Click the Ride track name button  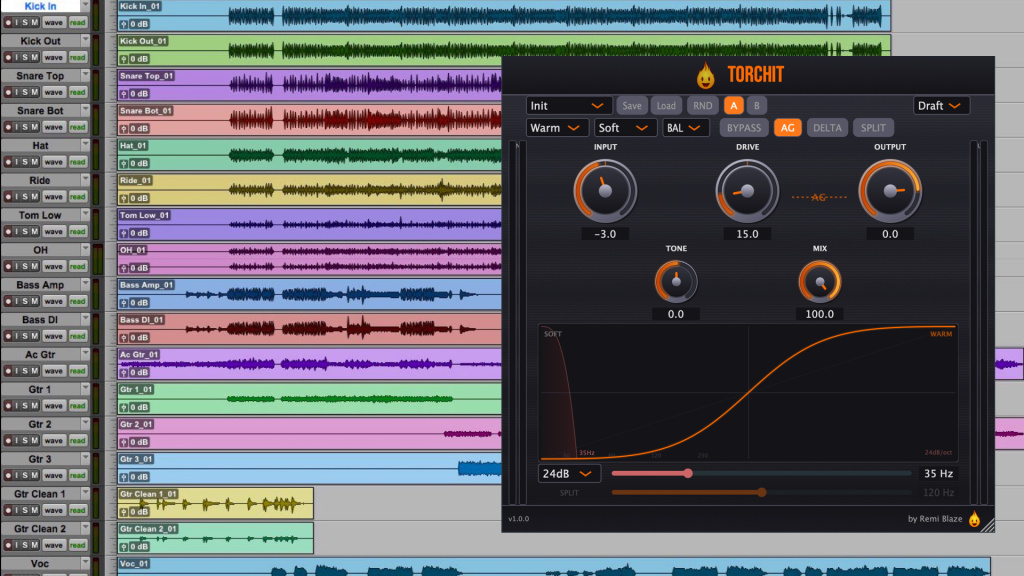click(x=40, y=180)
